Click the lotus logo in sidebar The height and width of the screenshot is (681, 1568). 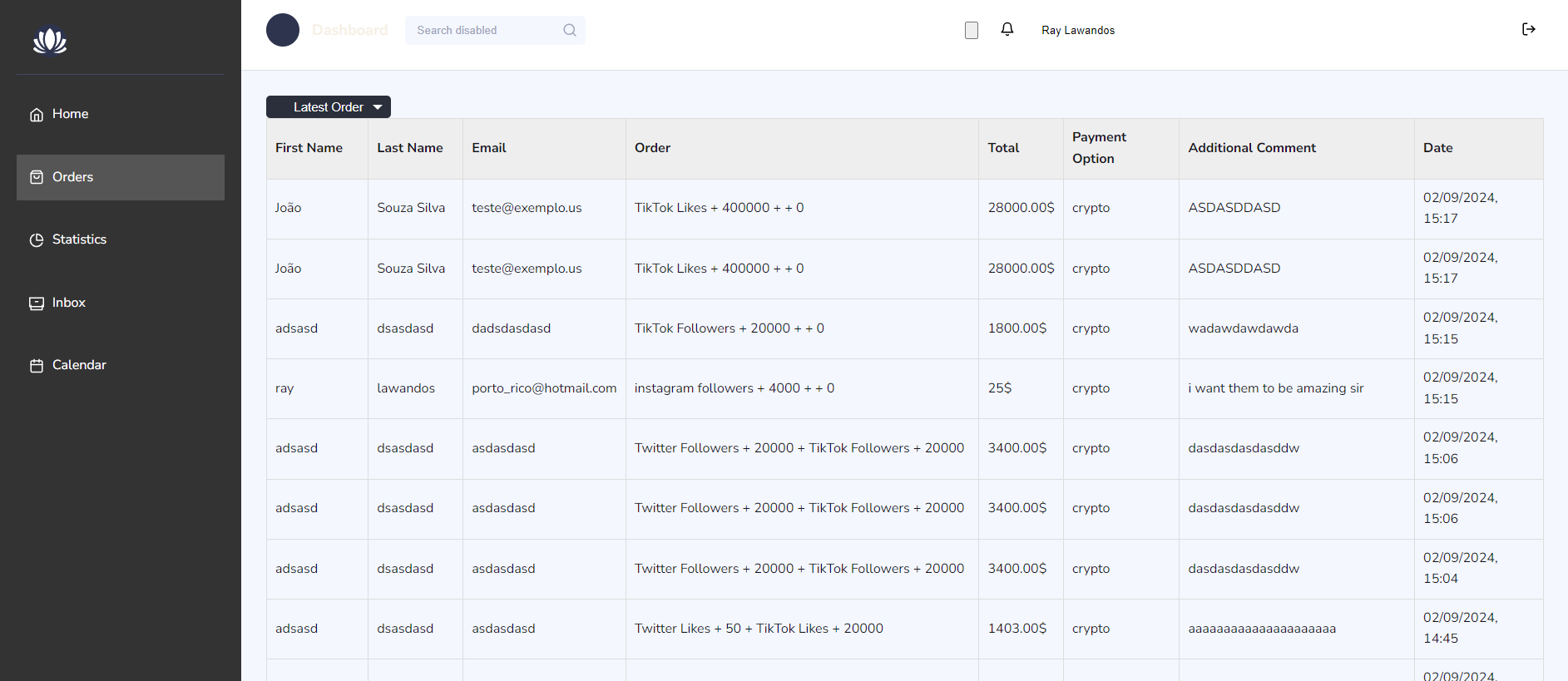tap(50, 40)
